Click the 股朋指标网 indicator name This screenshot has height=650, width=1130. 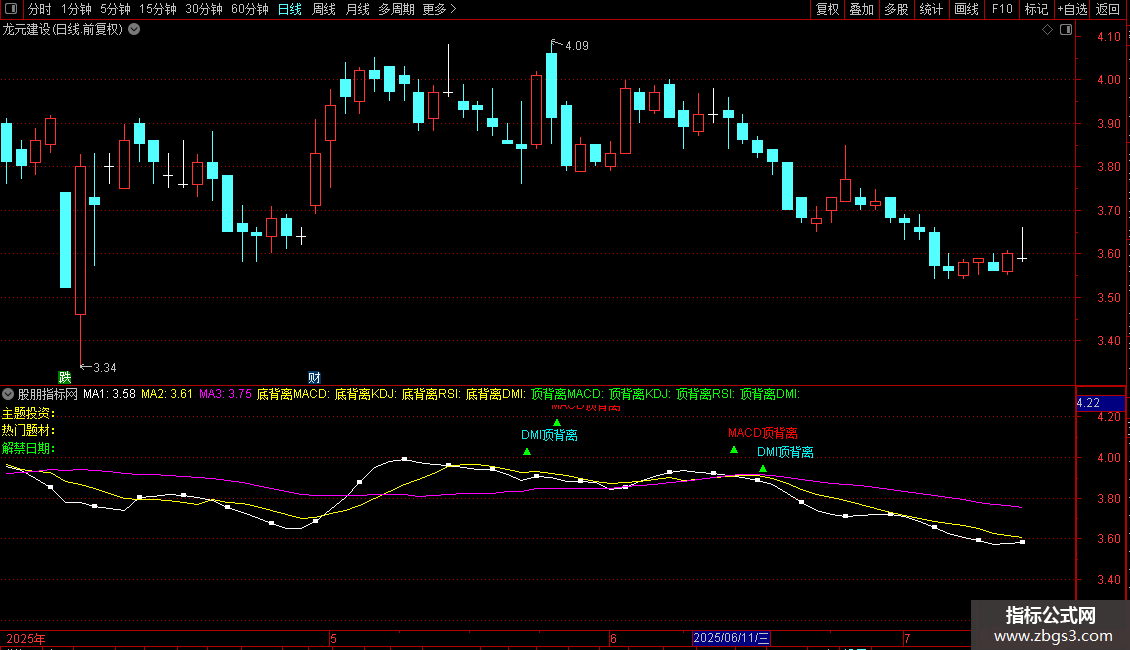48,394
